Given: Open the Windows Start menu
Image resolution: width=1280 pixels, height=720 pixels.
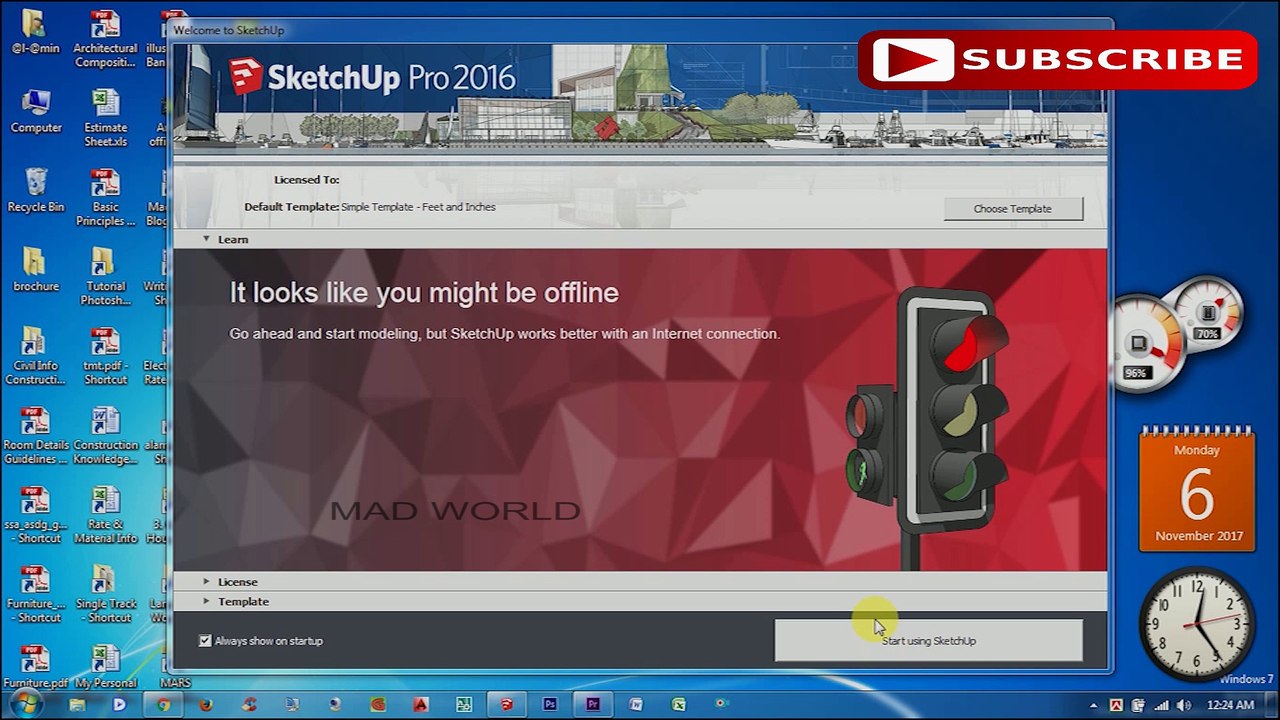Looking at the screenshot, I should pos(24,704).
